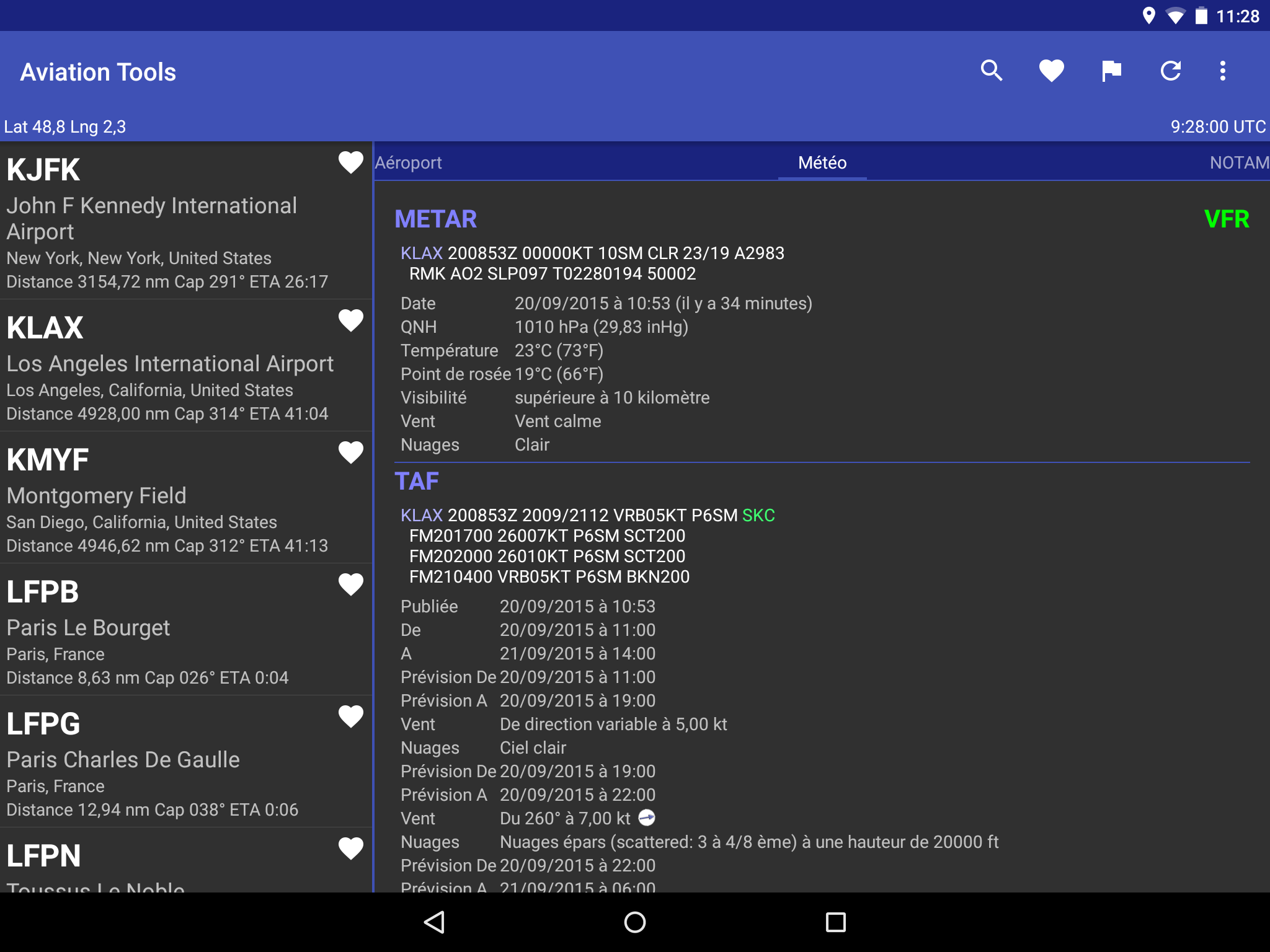
Task: Toggle favorite heart for LFPB
Action: pos(350,584)
